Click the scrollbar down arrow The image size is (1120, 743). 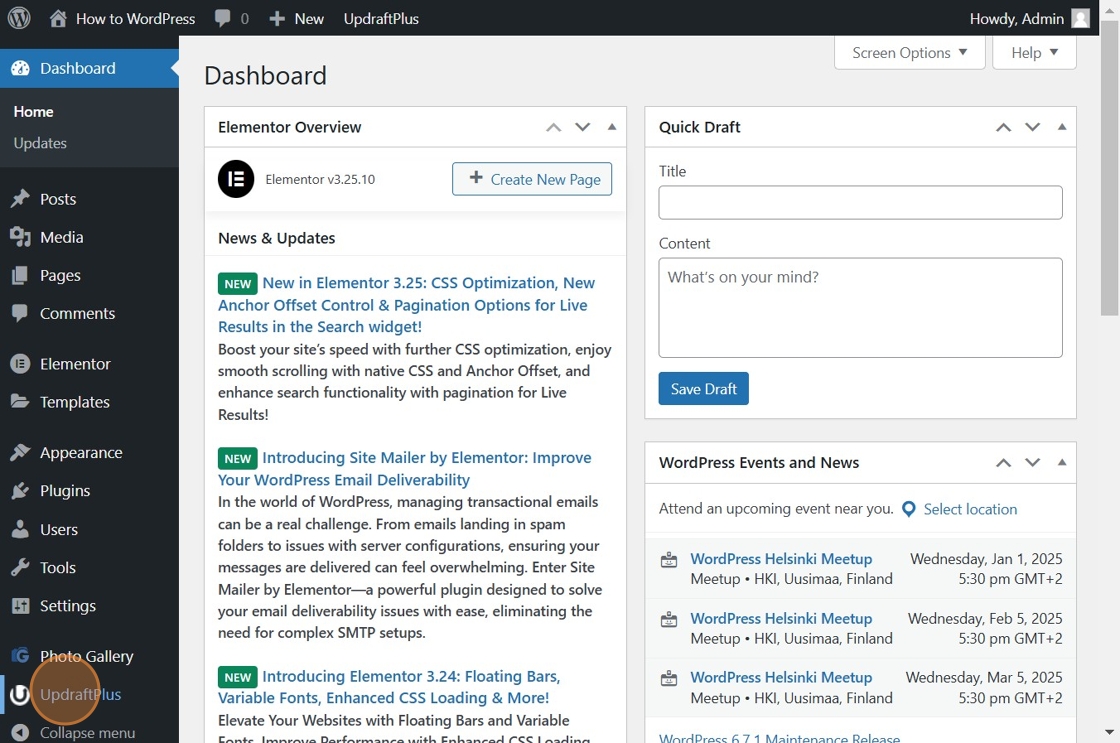tap(1109, 732)
